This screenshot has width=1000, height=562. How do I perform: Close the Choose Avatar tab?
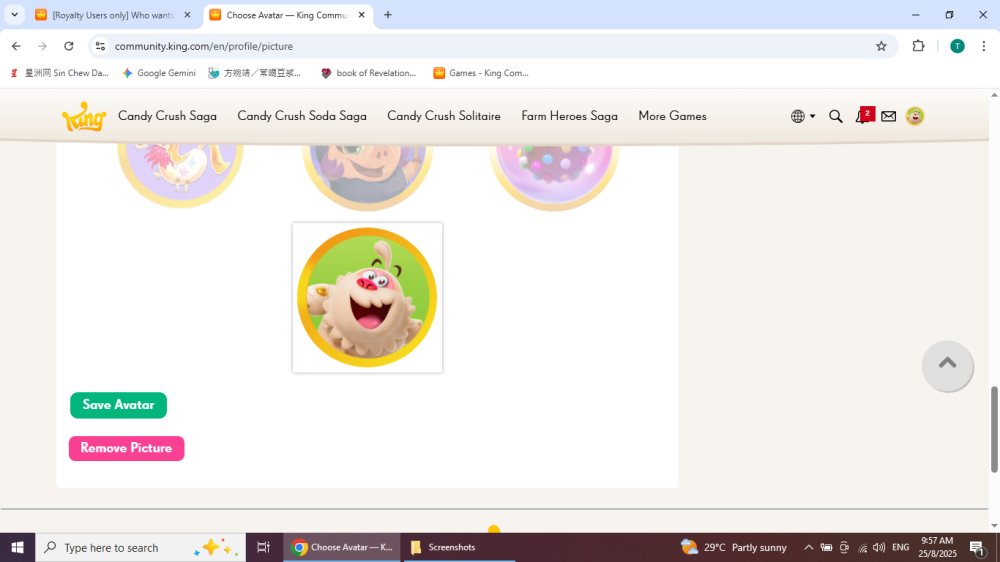[x=362, y=15]
